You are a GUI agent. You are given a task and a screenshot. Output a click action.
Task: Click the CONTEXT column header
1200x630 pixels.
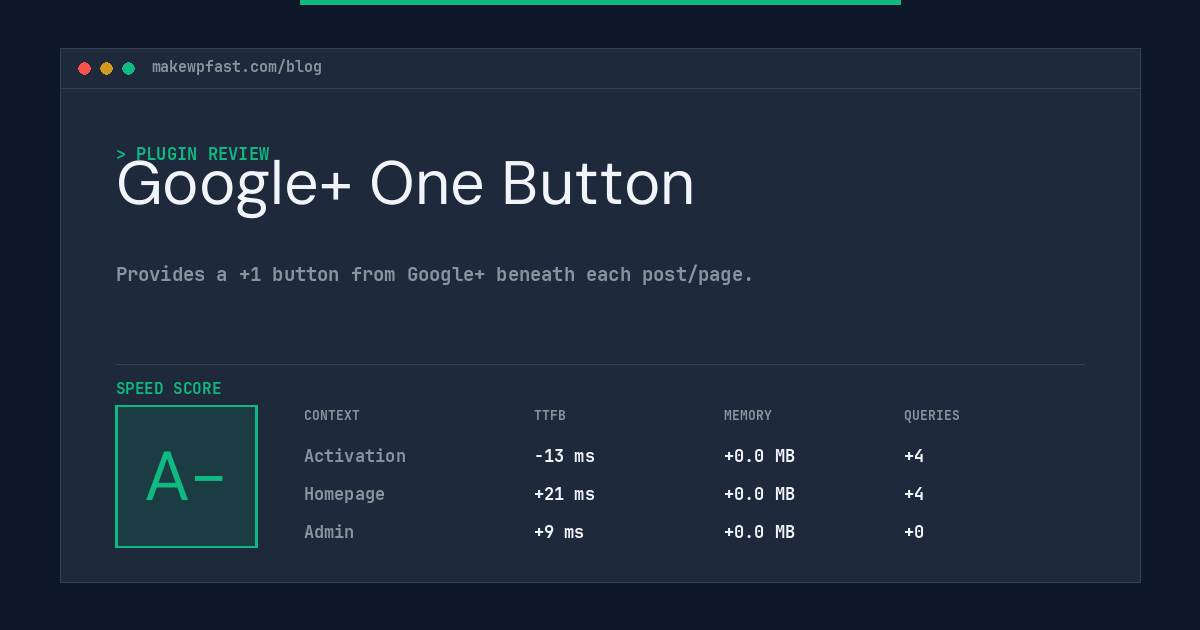coord(332,416)
